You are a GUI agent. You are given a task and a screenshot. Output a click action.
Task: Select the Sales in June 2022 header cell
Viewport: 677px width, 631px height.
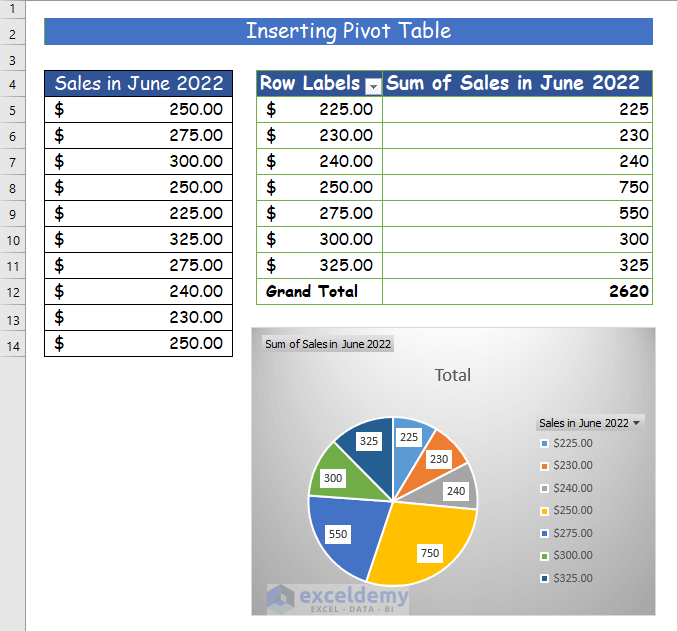click(139, 84)
